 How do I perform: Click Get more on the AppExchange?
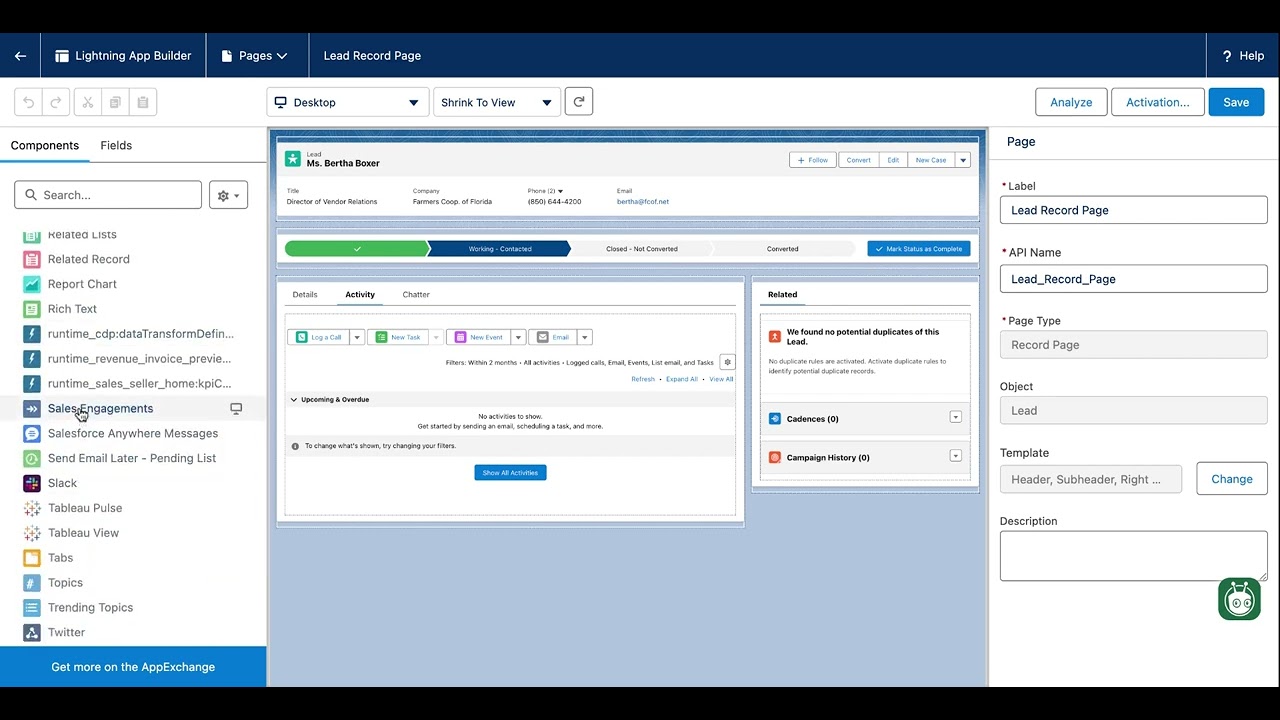133,667
